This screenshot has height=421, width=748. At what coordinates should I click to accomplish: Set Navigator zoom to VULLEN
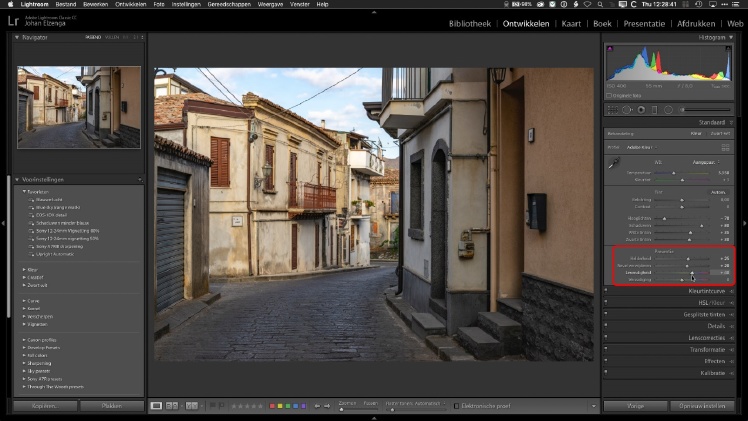point(112,37)
